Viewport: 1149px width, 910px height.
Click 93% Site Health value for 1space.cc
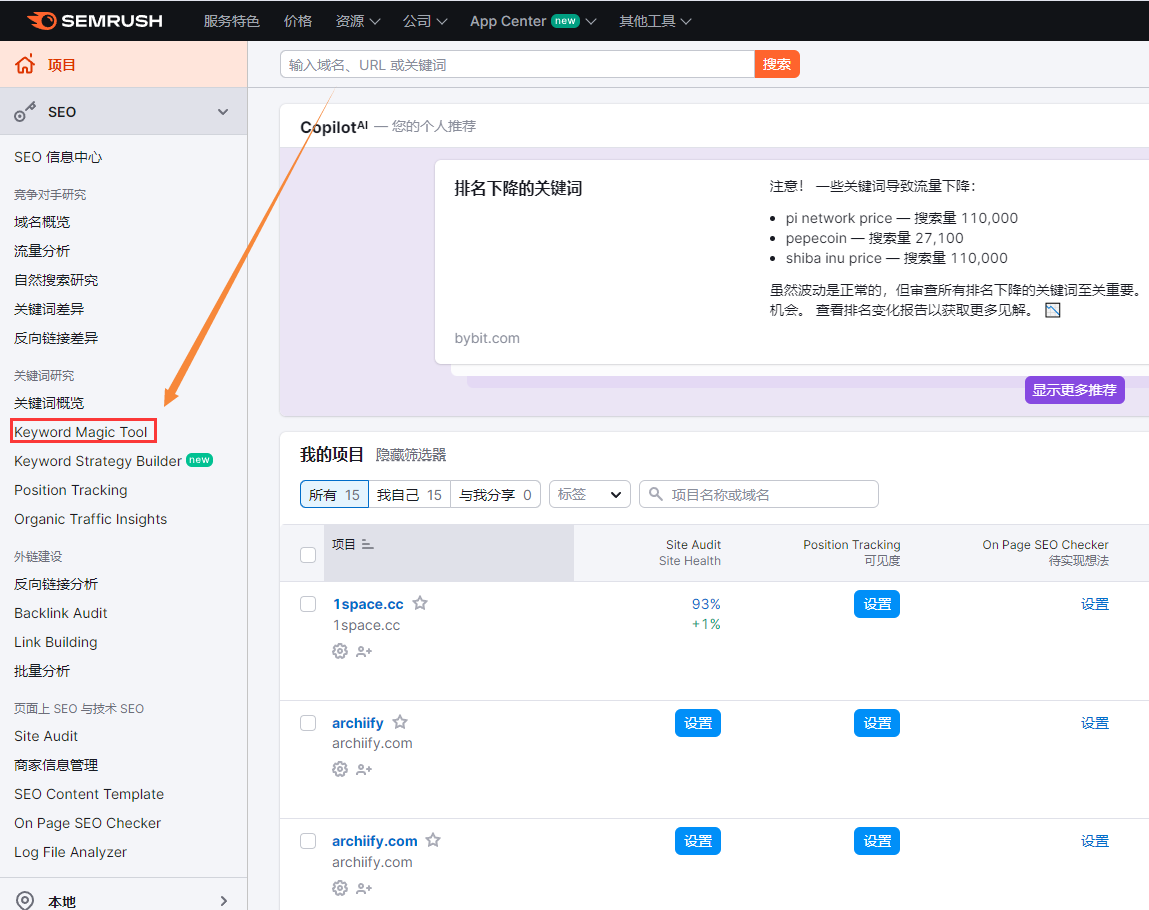tap(706, 604)
